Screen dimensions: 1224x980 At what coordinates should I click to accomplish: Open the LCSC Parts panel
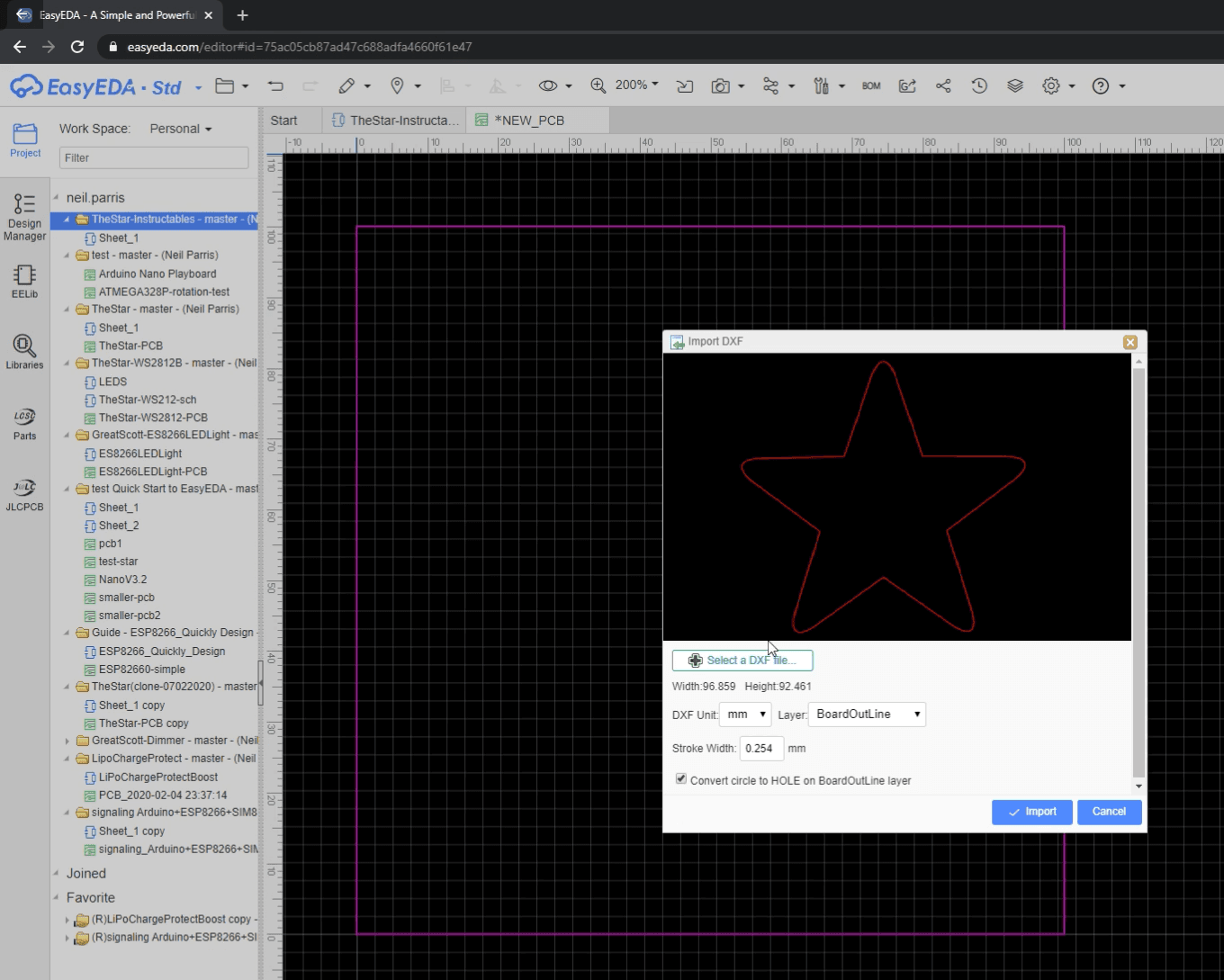(x=24, y=421)
